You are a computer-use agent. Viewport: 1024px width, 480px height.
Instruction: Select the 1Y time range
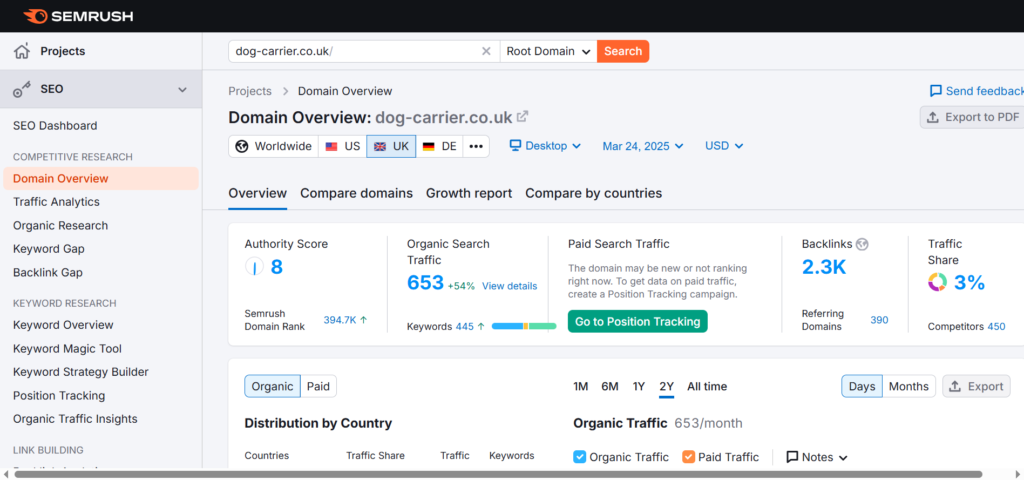click(639, 387)
